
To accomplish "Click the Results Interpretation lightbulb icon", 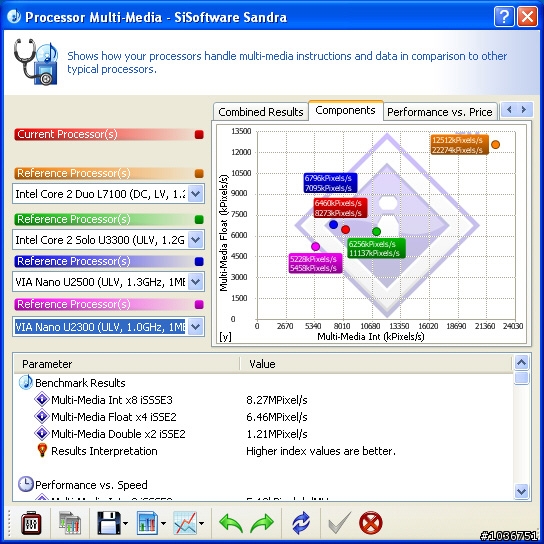I will click(x=42, y=450).
